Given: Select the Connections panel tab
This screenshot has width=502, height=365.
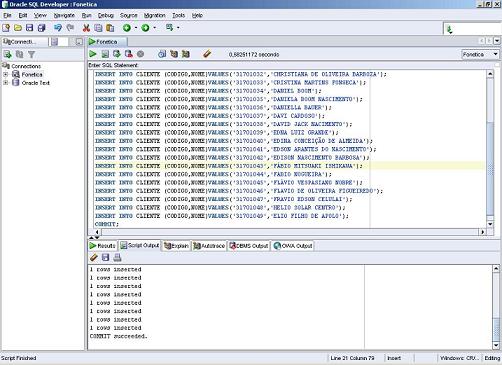Looking at the screenshot, I should point(24,42).
